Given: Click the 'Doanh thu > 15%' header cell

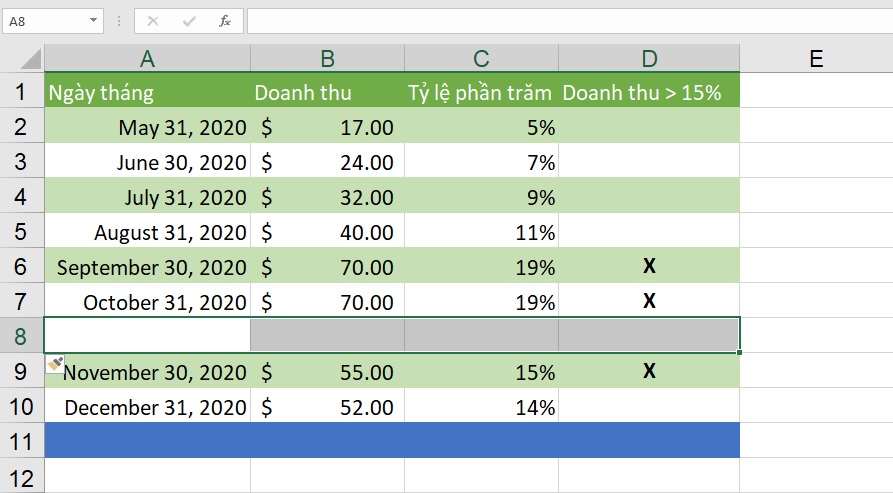Looking at the screenshot, I should 649,91.
